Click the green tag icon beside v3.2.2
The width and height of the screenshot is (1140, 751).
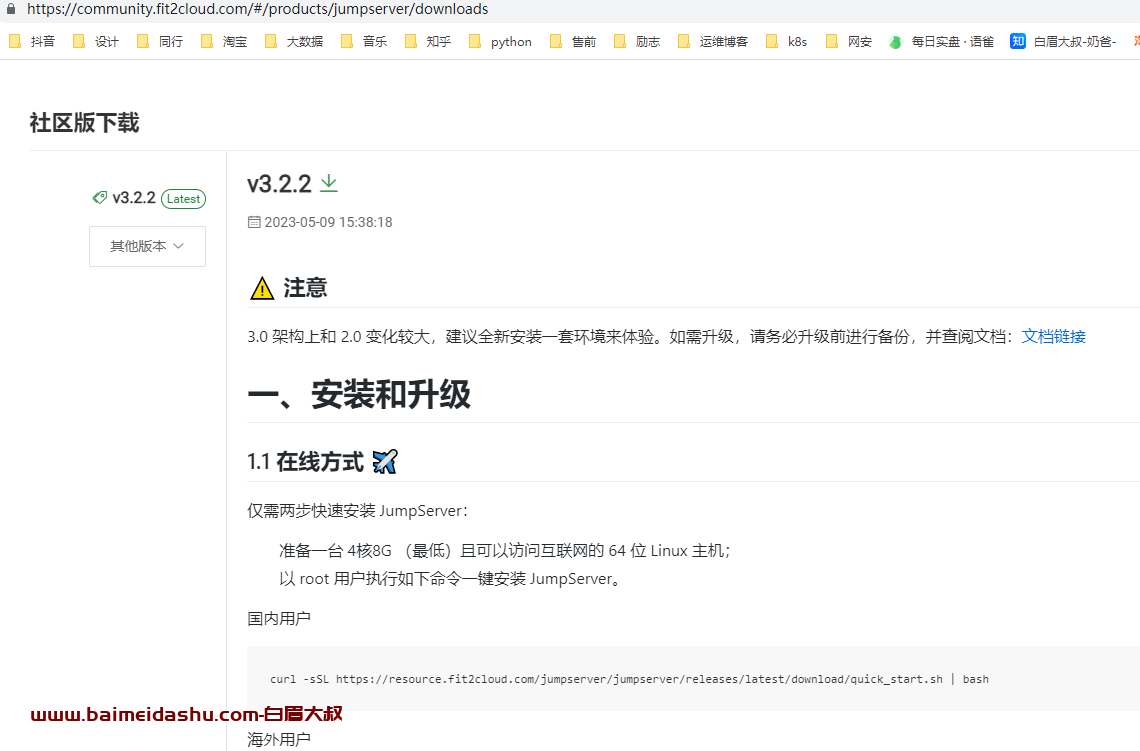point(100,198)
